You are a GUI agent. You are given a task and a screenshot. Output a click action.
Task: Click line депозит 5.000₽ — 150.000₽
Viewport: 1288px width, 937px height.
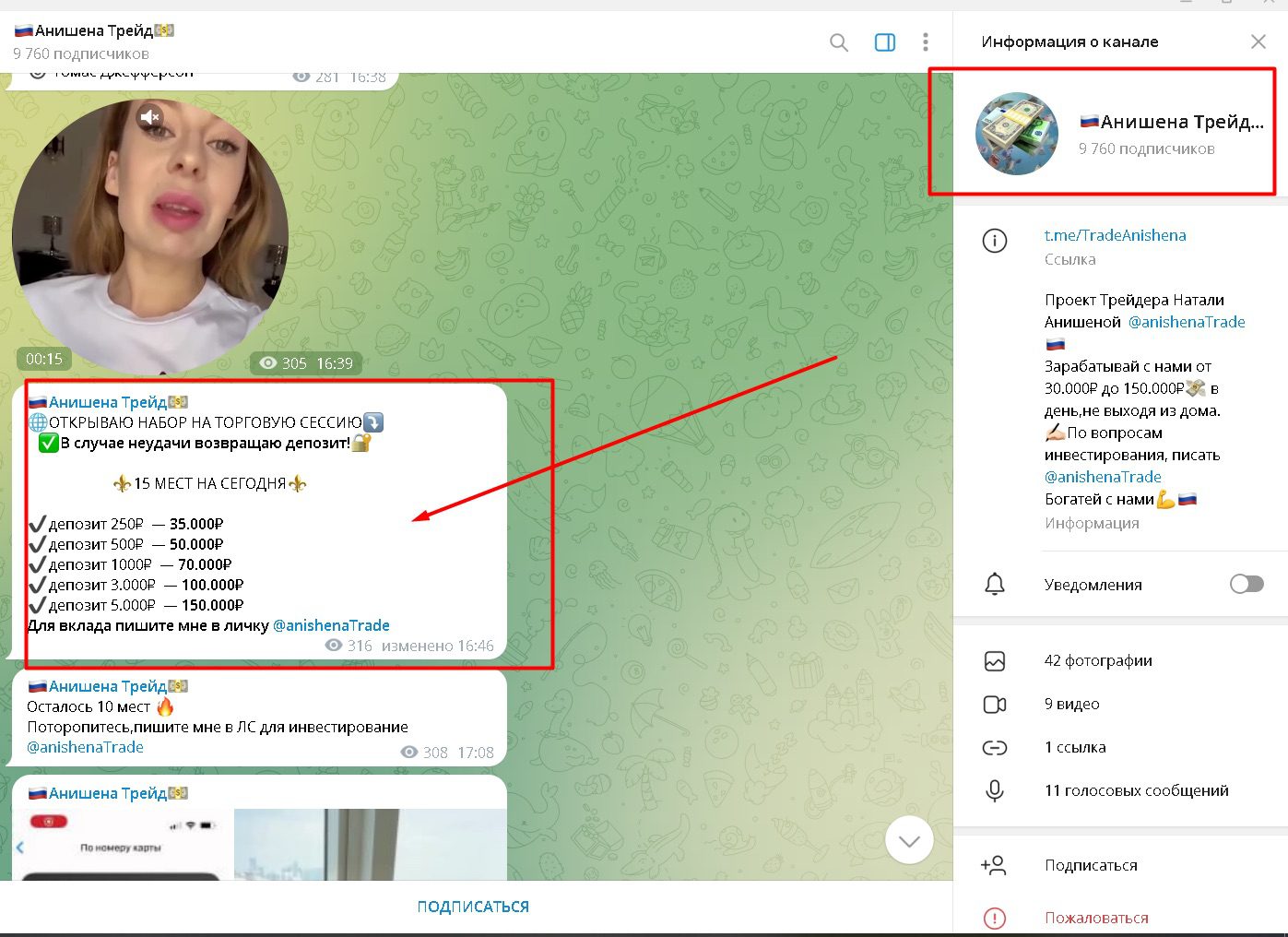pos(136,605)
